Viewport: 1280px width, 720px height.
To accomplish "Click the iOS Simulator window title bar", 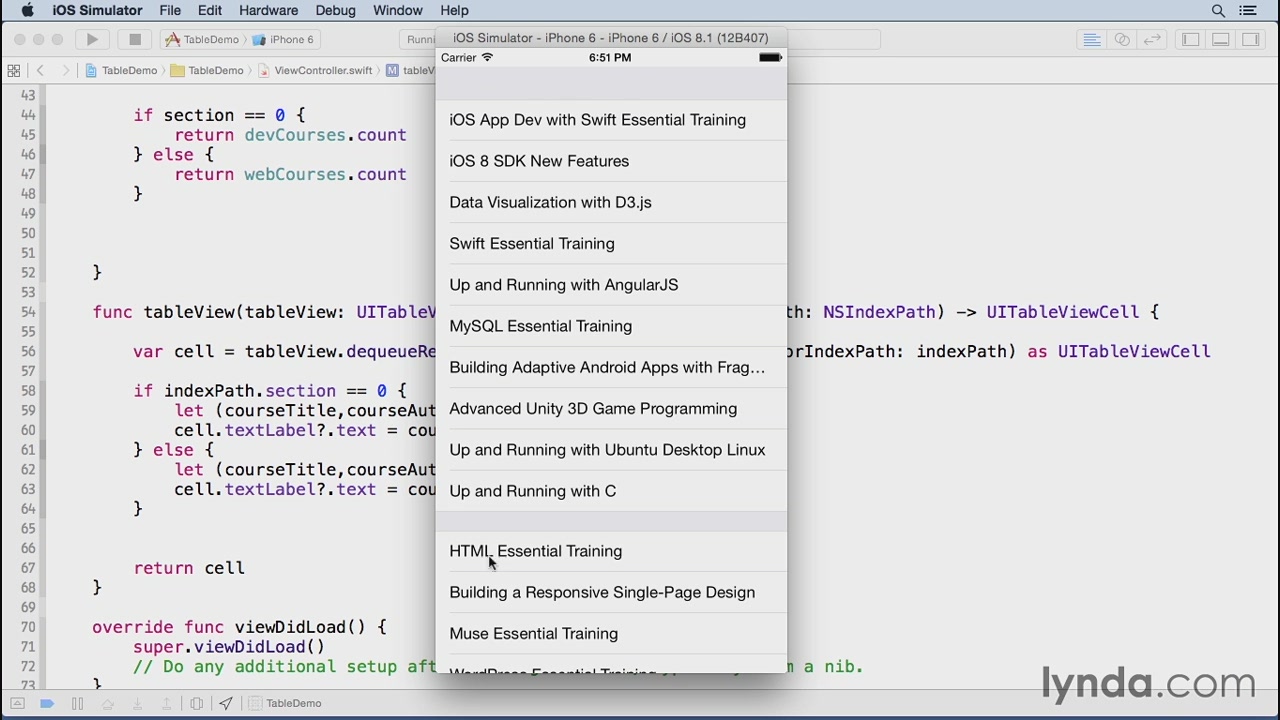I will (x=611, y=38).
